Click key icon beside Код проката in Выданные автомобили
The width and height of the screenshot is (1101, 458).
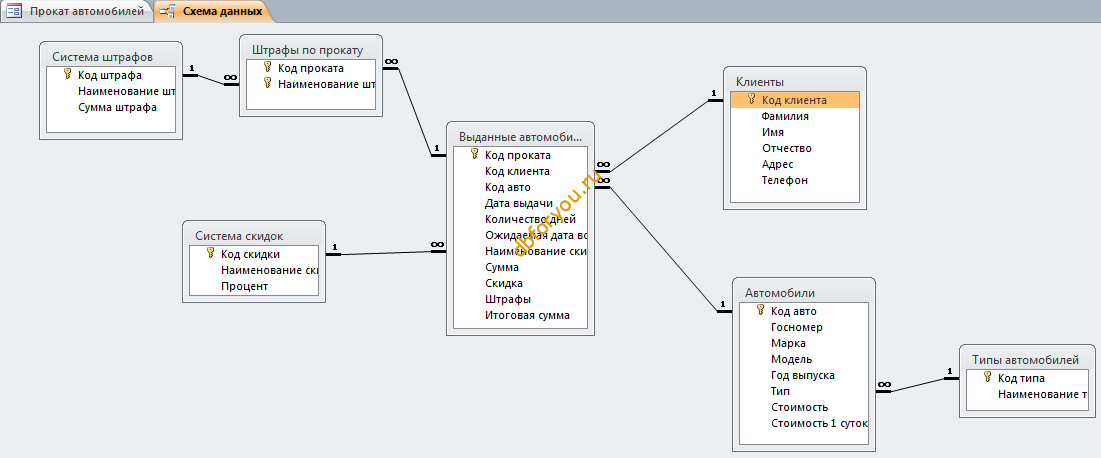475,155
